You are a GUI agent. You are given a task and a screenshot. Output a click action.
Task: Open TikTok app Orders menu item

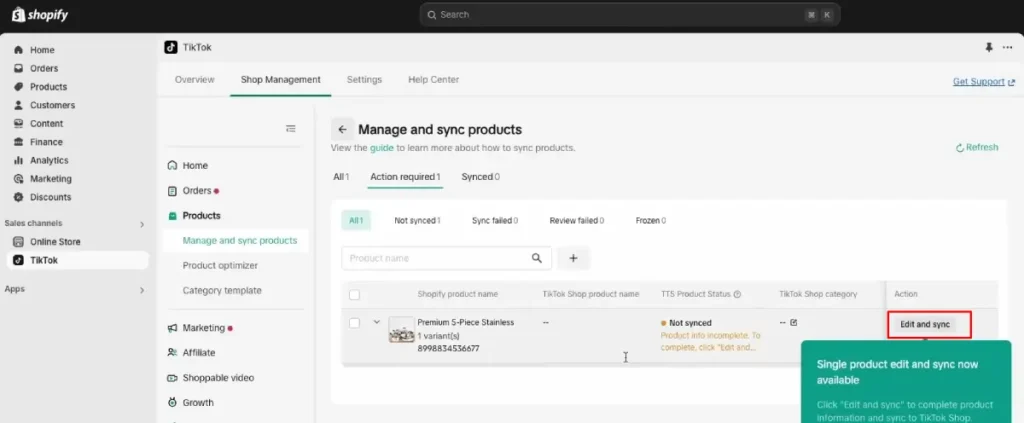tap(197, 191)
